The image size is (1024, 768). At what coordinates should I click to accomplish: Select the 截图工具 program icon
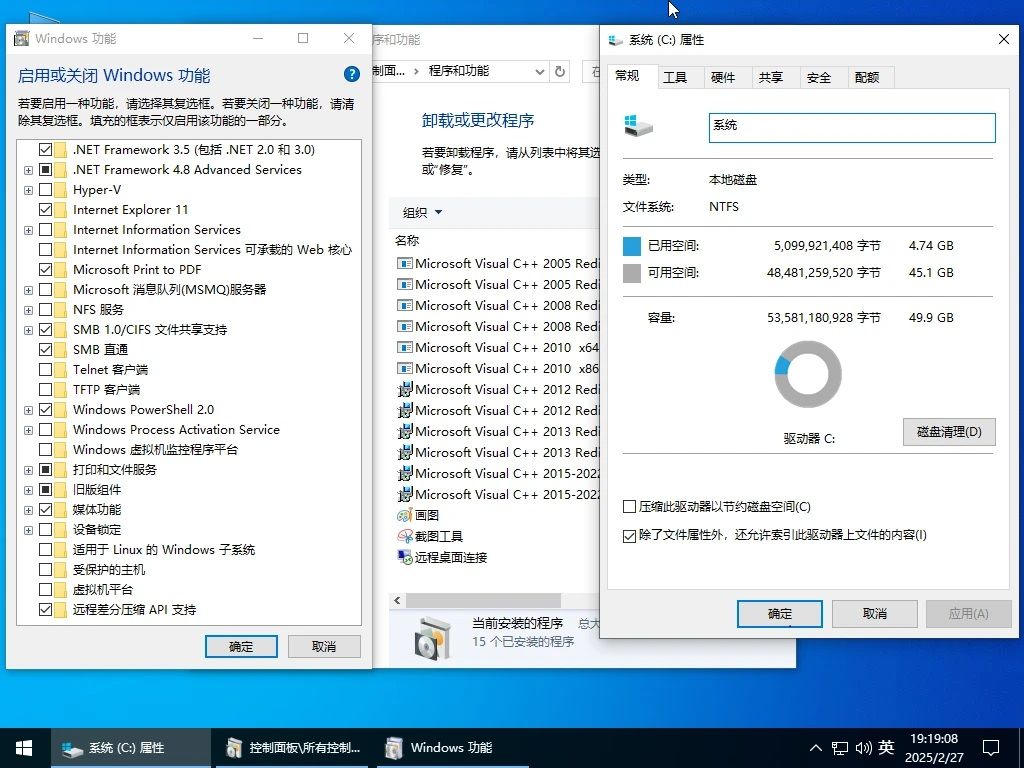tap(405, 536)
